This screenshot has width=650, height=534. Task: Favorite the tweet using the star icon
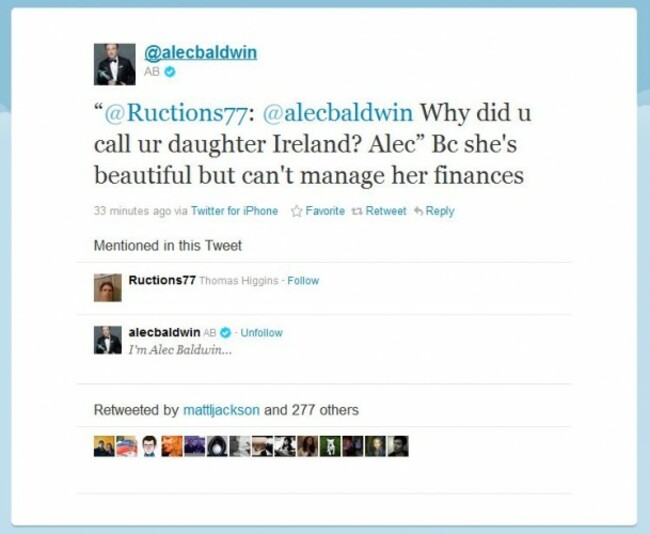pyautogui.click(x=296, y=211)
